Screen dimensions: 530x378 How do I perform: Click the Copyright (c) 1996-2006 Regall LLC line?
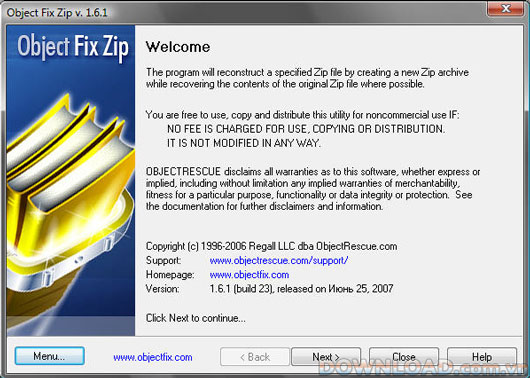pyautogui.click(x=271, y=246)
